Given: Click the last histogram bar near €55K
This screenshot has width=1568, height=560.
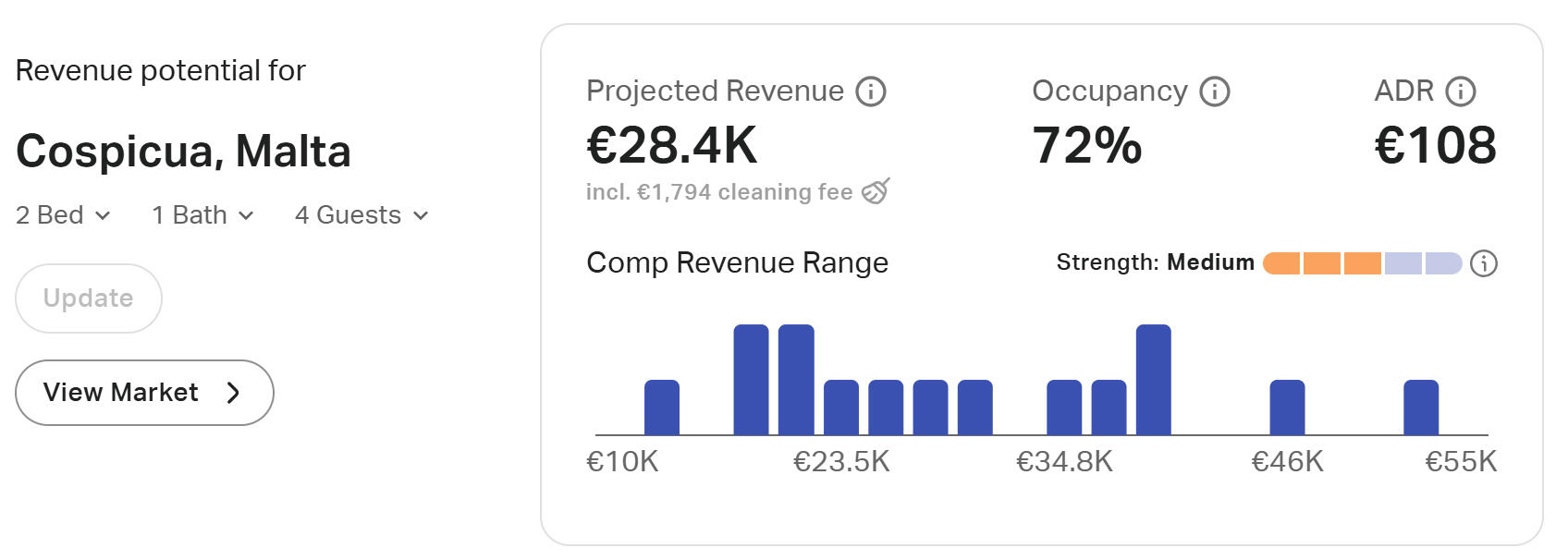Looking at the screenshot, I should point(1421,408).
